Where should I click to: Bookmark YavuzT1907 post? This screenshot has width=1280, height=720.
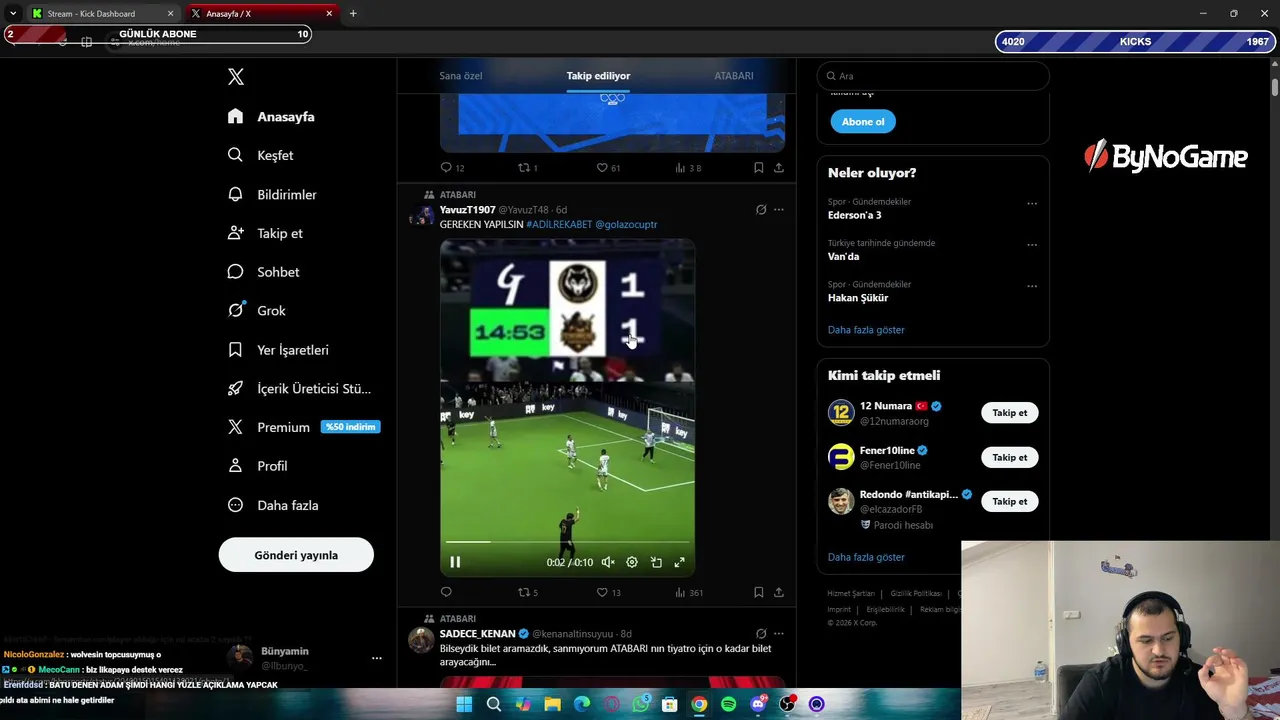(759, 592)
